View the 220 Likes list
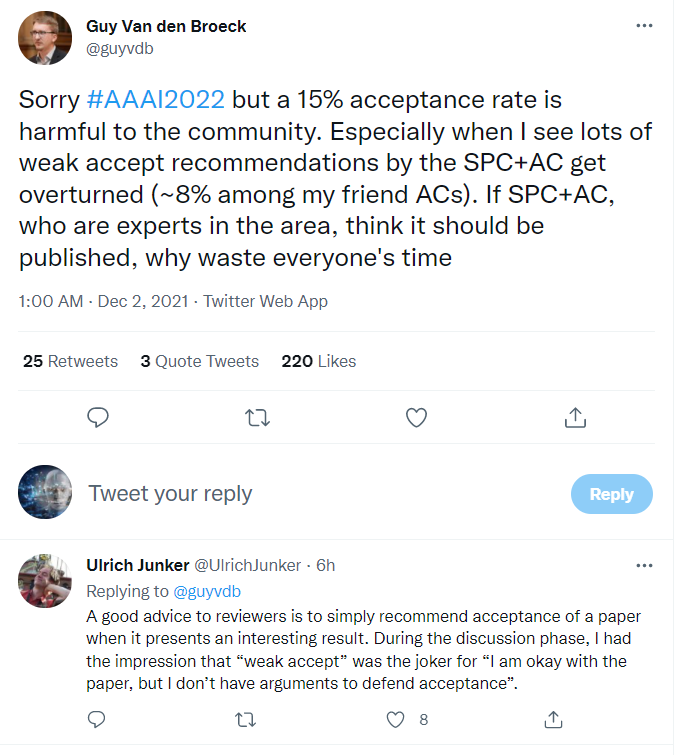699x755 pixels. pyautogui.click(x=318, y=361)
